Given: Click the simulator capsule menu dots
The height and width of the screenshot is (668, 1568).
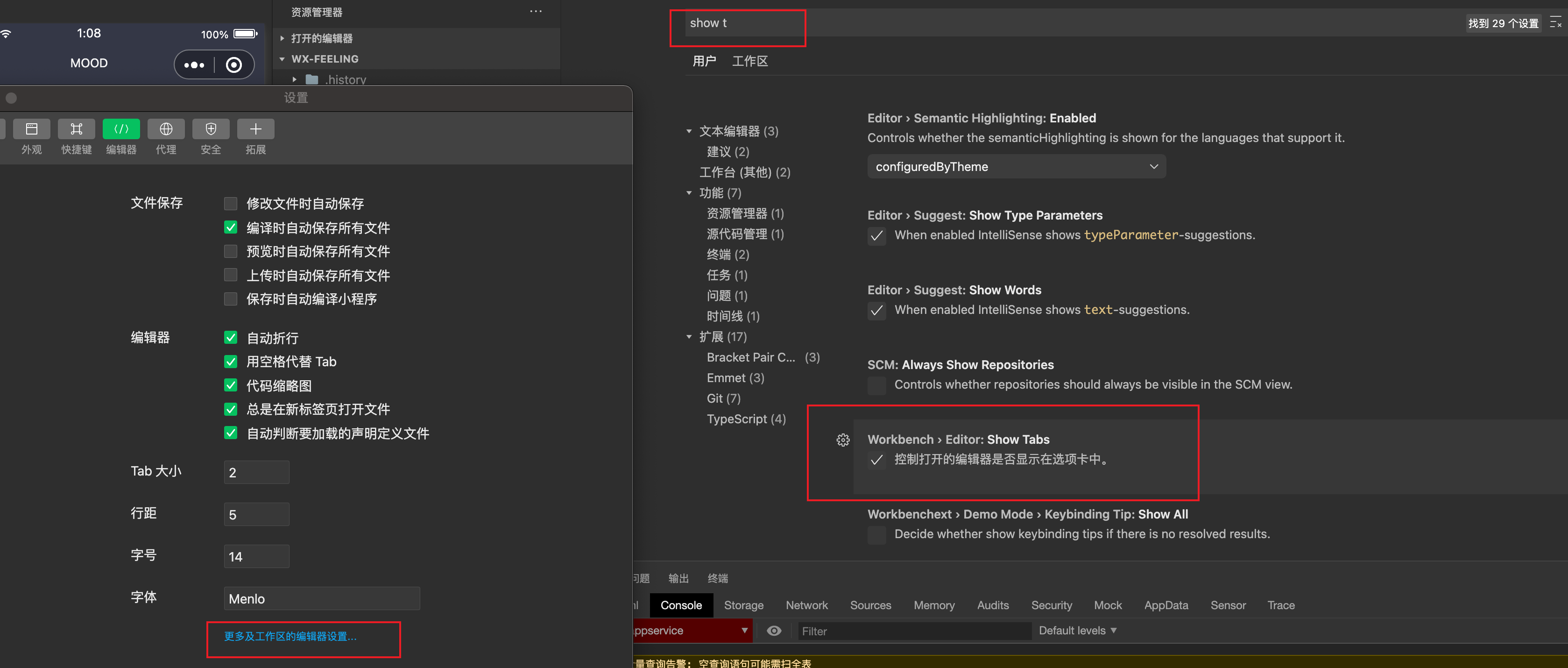Looking at the screenshot, I should (194, 65).
